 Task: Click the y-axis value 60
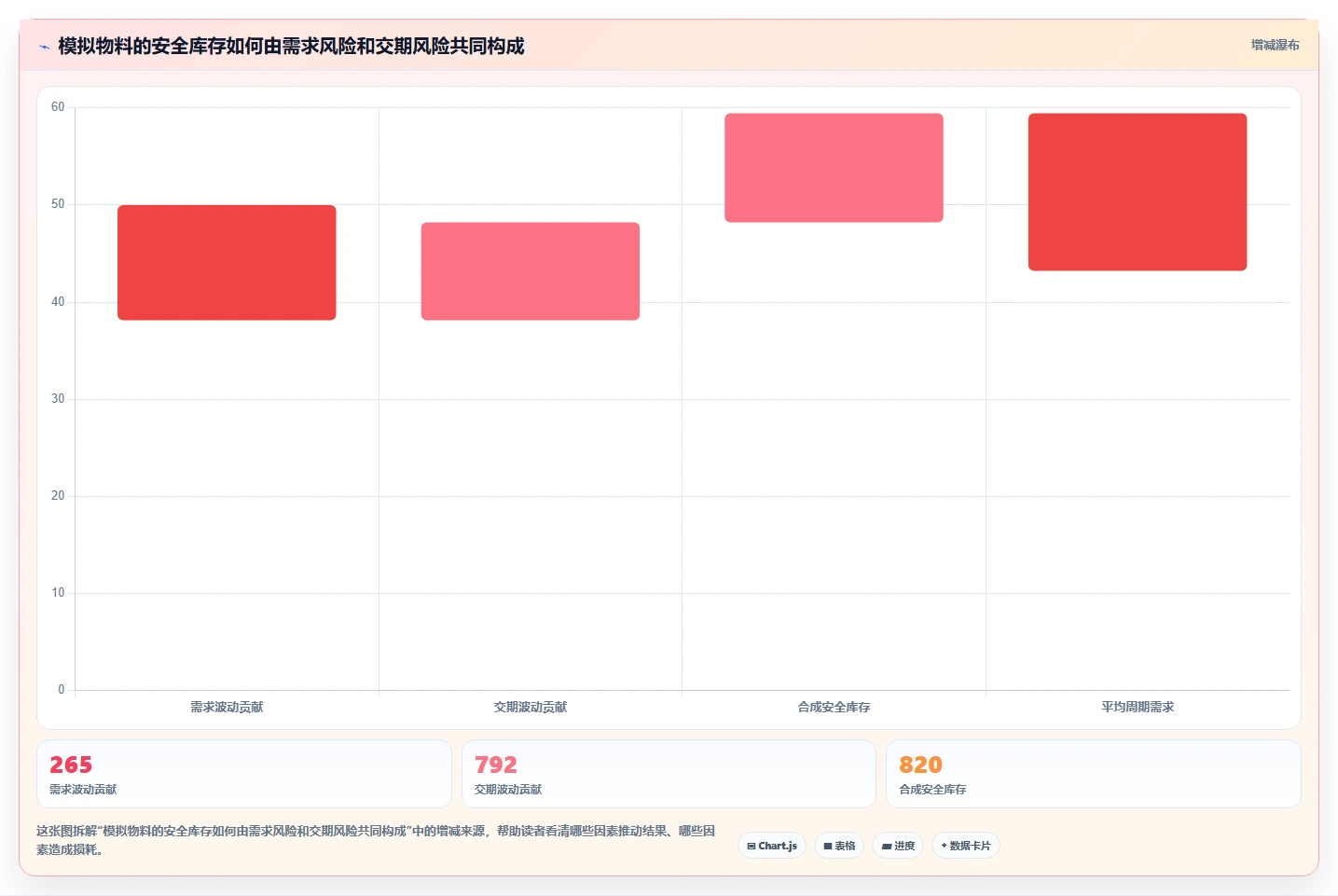coord(58,107)
